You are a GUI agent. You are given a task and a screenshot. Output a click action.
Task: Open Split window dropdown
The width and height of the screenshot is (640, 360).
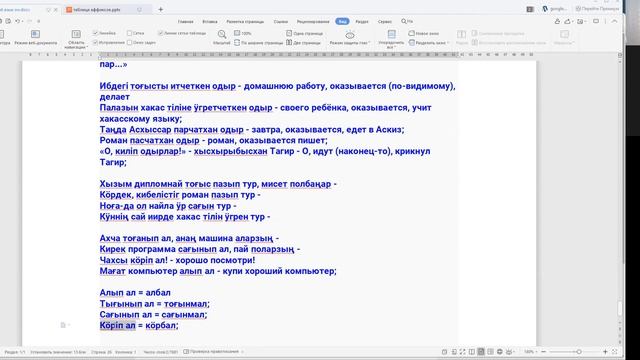point(429,42)
